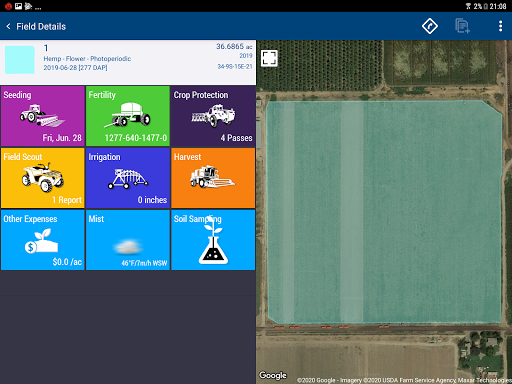This screenshot has width=512, height=384.
Task: Click the Google logo on the map
Action: 273,375
